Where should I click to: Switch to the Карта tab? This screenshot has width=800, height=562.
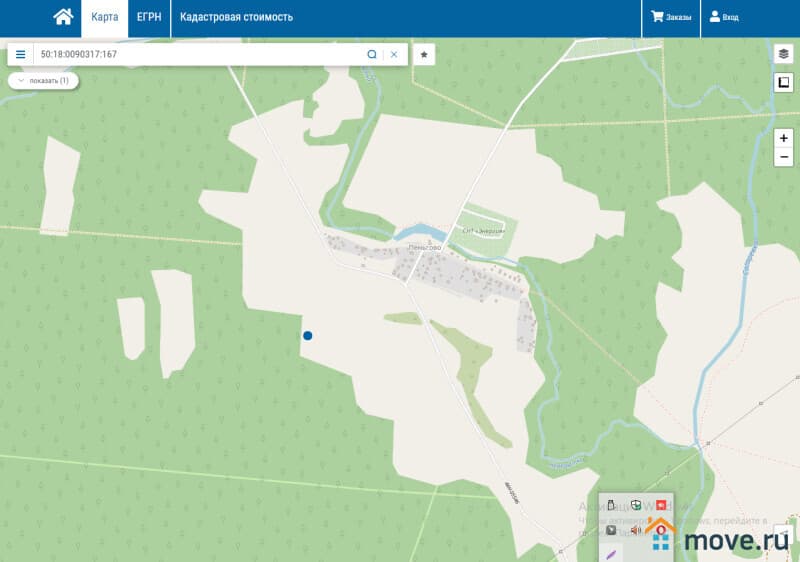click(104, 17)
